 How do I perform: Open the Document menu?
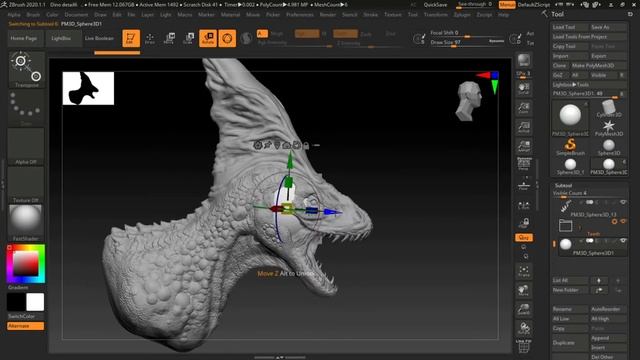76,15
